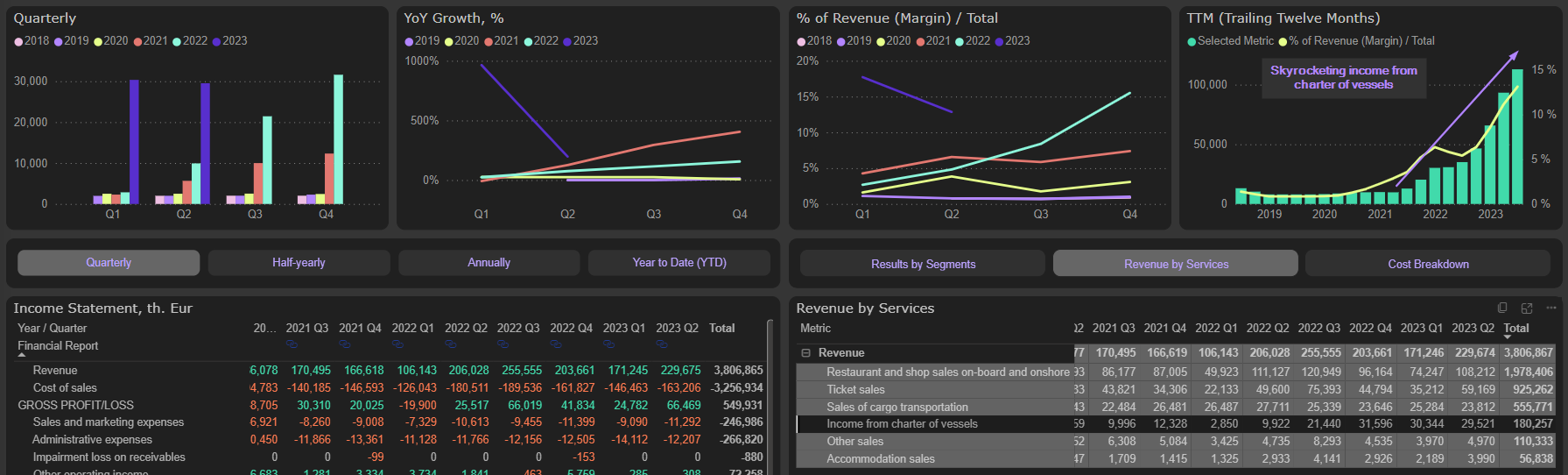The height and width of the screenshot is (475, 1568).
Task: Select Year to Date (YTD) button
Action: [679, 263]
